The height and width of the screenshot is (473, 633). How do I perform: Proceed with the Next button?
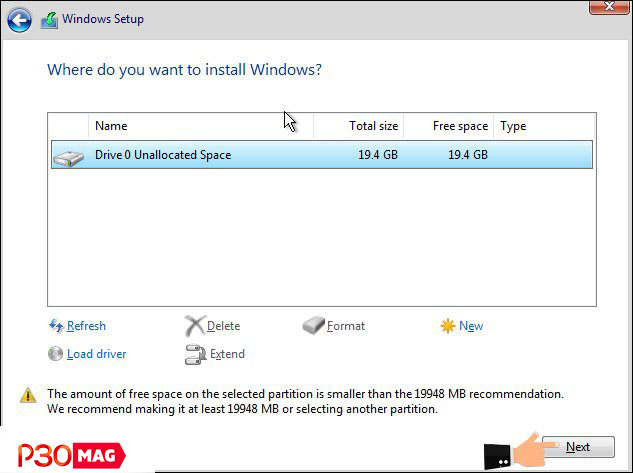tap(578, 447)
